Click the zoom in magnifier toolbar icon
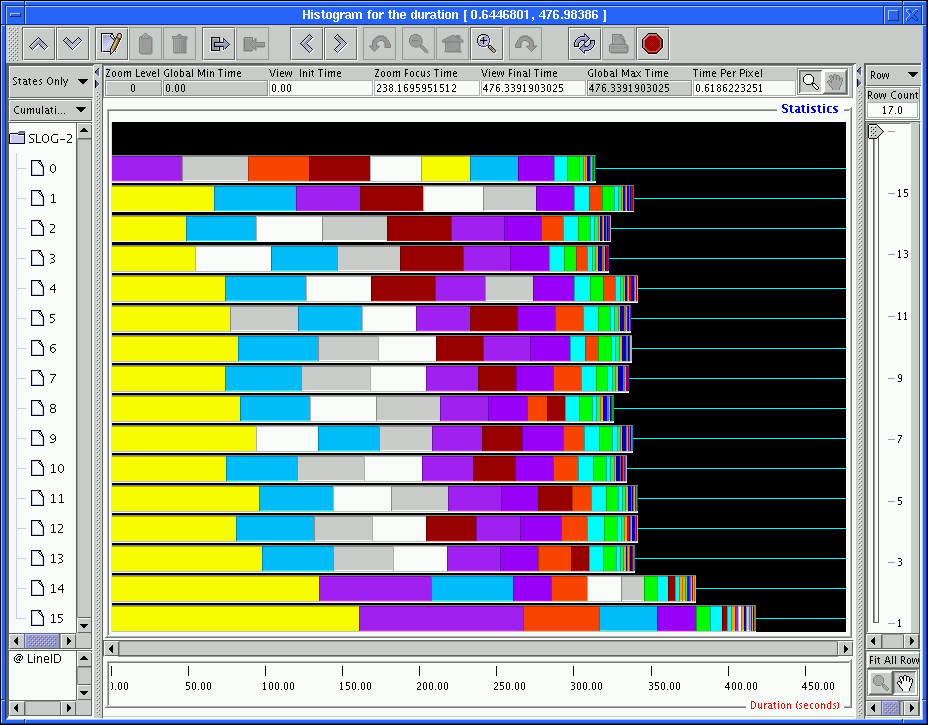Screen dimensions: 928x725 486,44
